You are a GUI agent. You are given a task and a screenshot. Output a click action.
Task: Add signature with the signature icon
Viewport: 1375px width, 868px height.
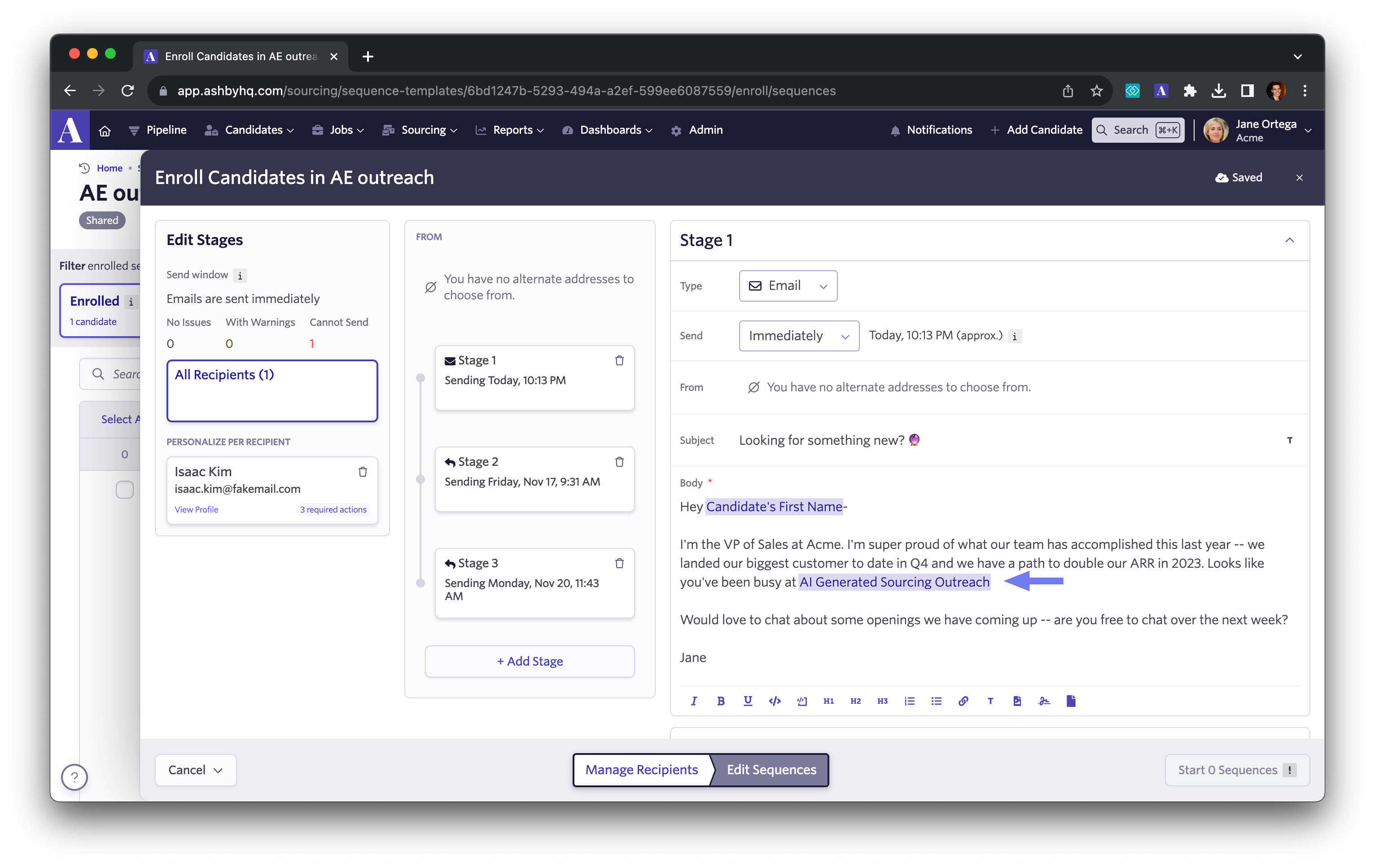click(x=1044, y=701)
